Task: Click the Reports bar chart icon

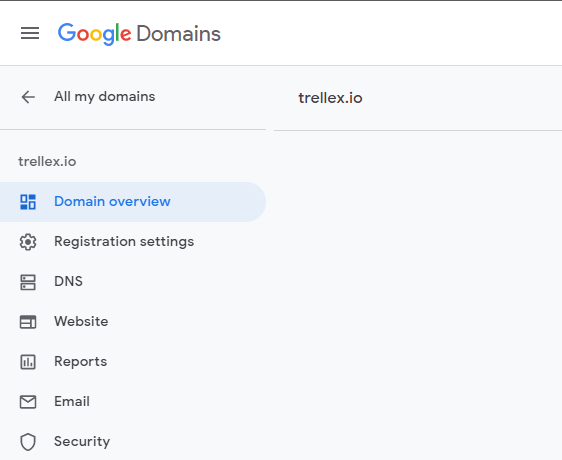Action: [x=28, y=362]
